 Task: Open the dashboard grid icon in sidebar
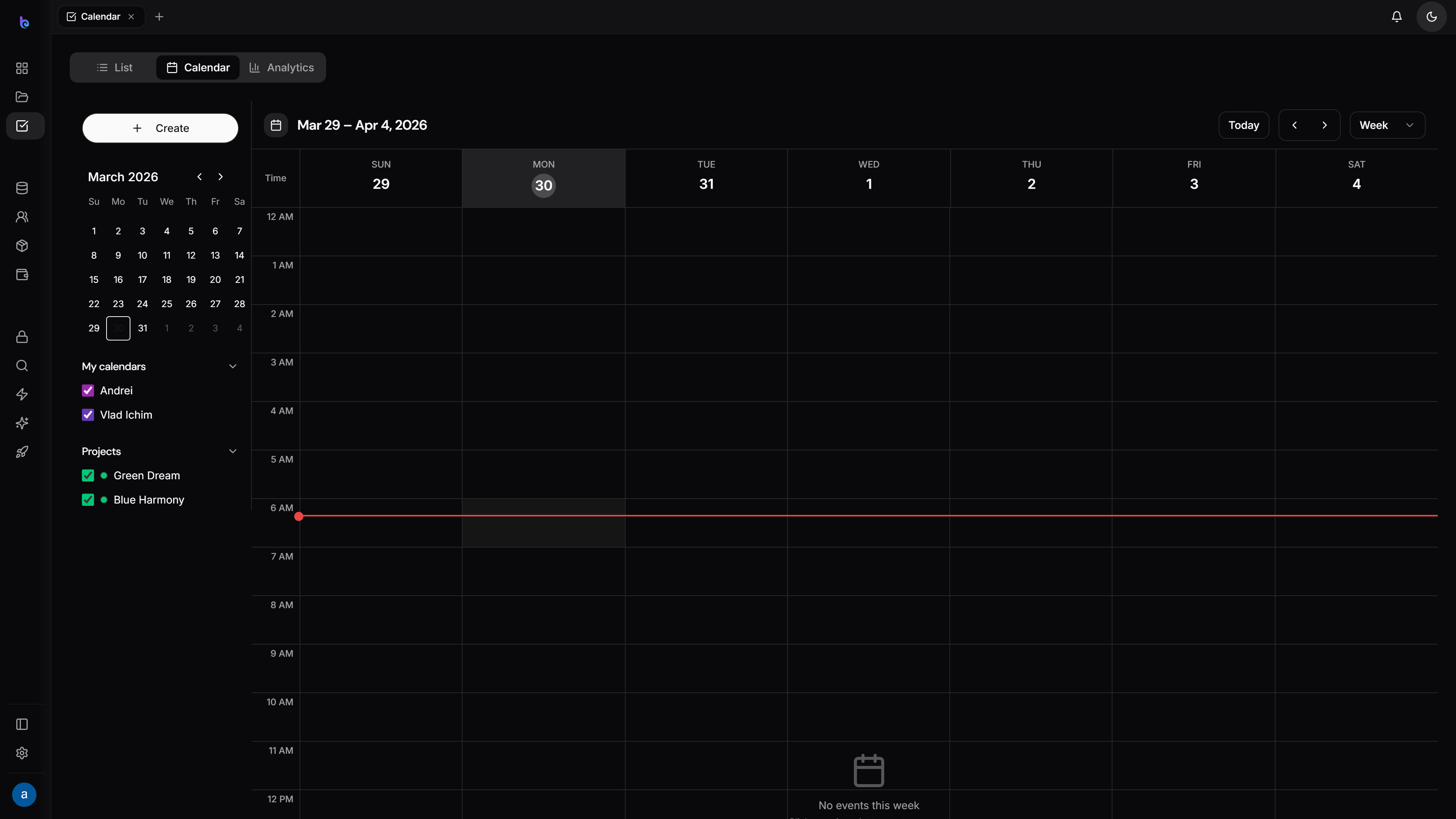(22, 68)
